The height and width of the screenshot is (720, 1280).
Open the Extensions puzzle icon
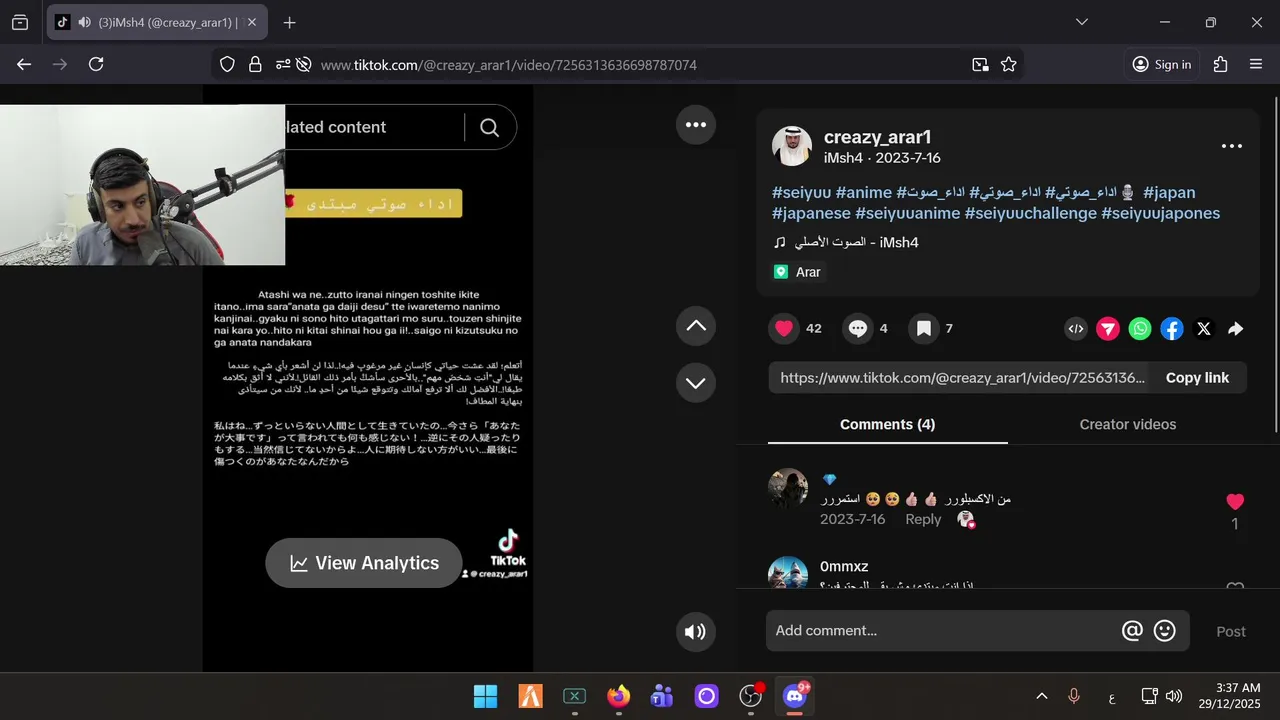point(1220,64)
